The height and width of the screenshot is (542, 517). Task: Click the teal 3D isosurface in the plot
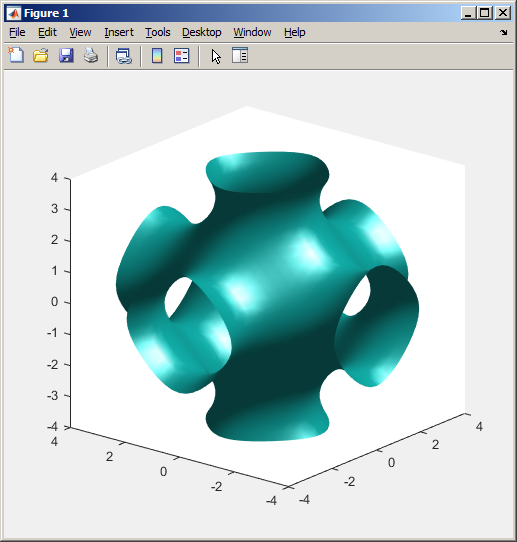[267, 297]
